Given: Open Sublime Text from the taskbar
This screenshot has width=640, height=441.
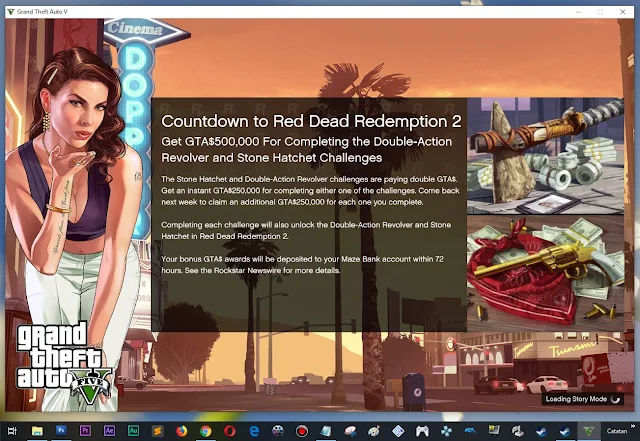Looking at the screenshot, I should tap(158, 431).
